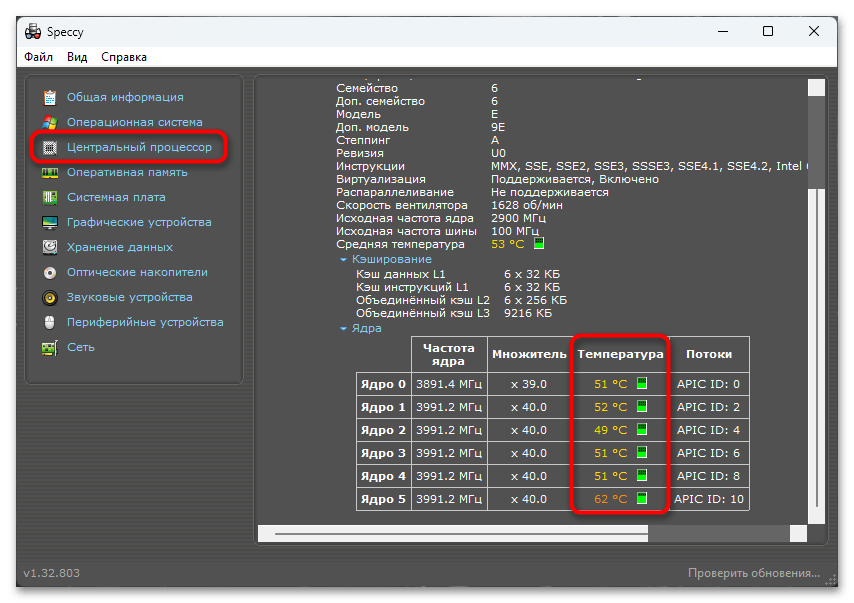Select Центральный процессор in the sidebar
The width and height of the screenshot is (854, 603).
(x=139, y=148)
